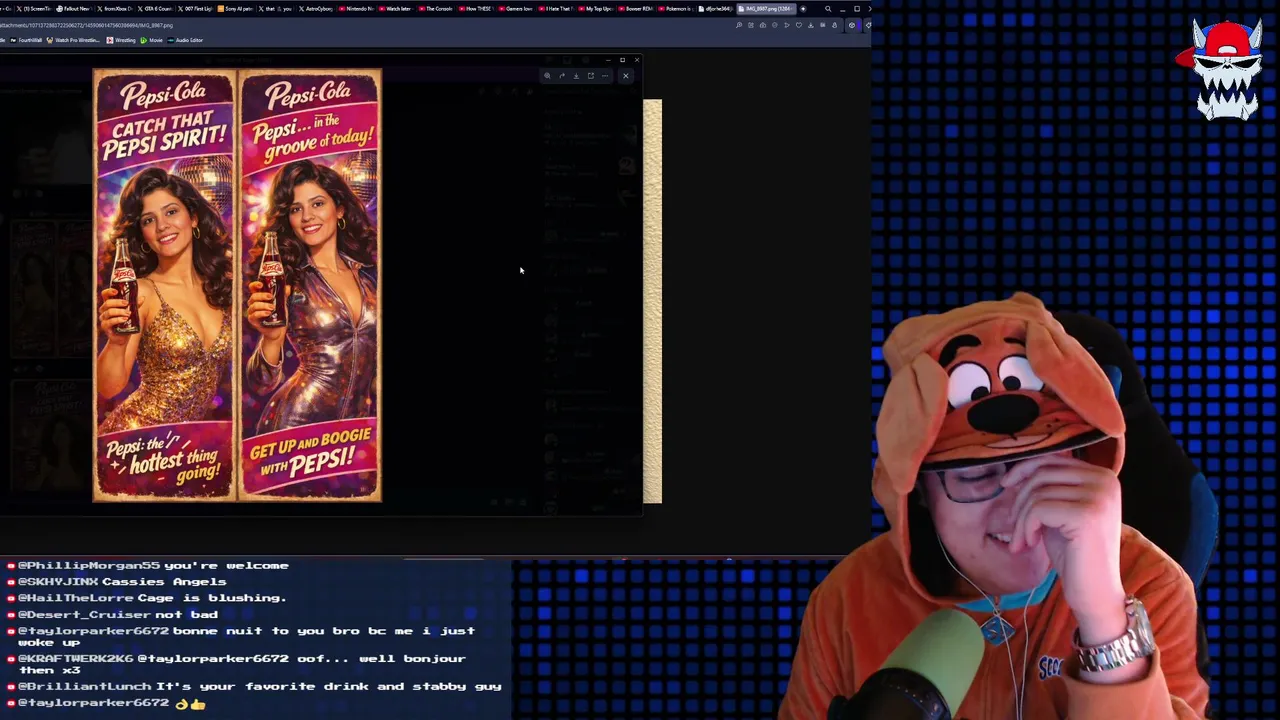The image size is (1280, 720).
Task: Open the I Hate That YouTube tab
Action: 556,8
